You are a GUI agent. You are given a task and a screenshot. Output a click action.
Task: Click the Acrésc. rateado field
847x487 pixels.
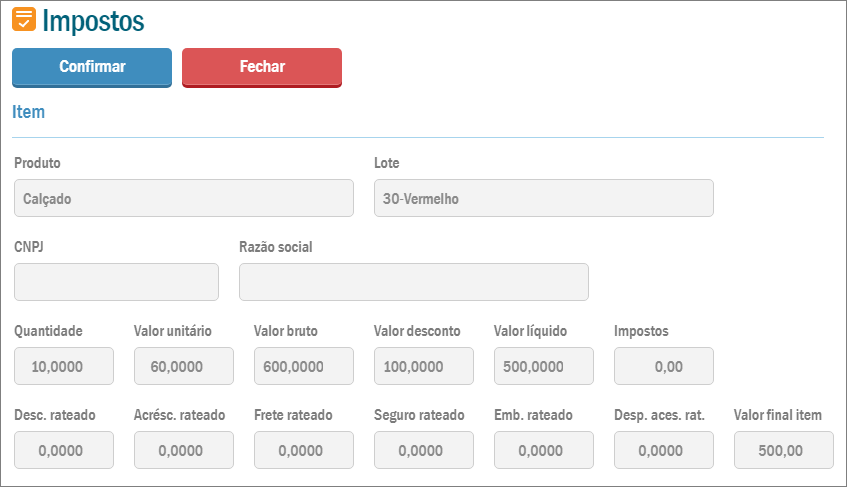click(184, 450)
